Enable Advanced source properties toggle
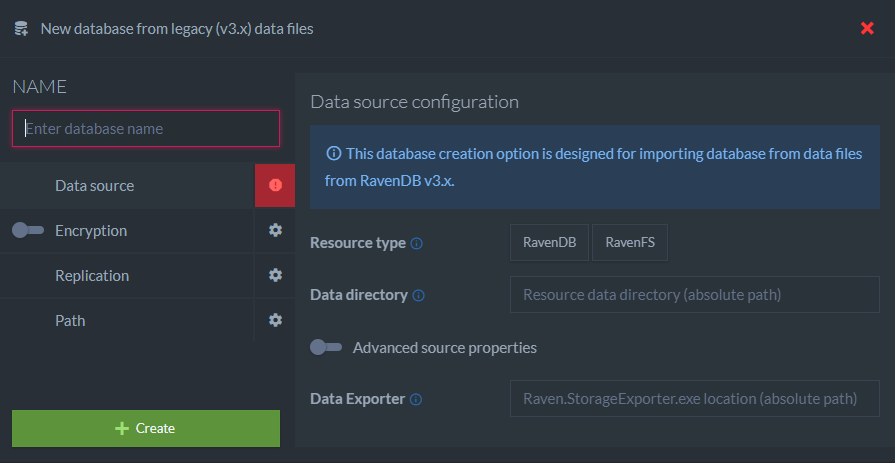The width and height of the screenshot is (895, 463). (x=326, y=347)
